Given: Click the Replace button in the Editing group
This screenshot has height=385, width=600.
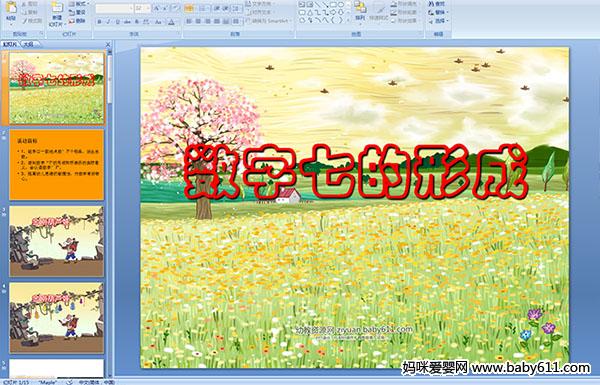Looking at the screenshot, I should pos(437,12).
